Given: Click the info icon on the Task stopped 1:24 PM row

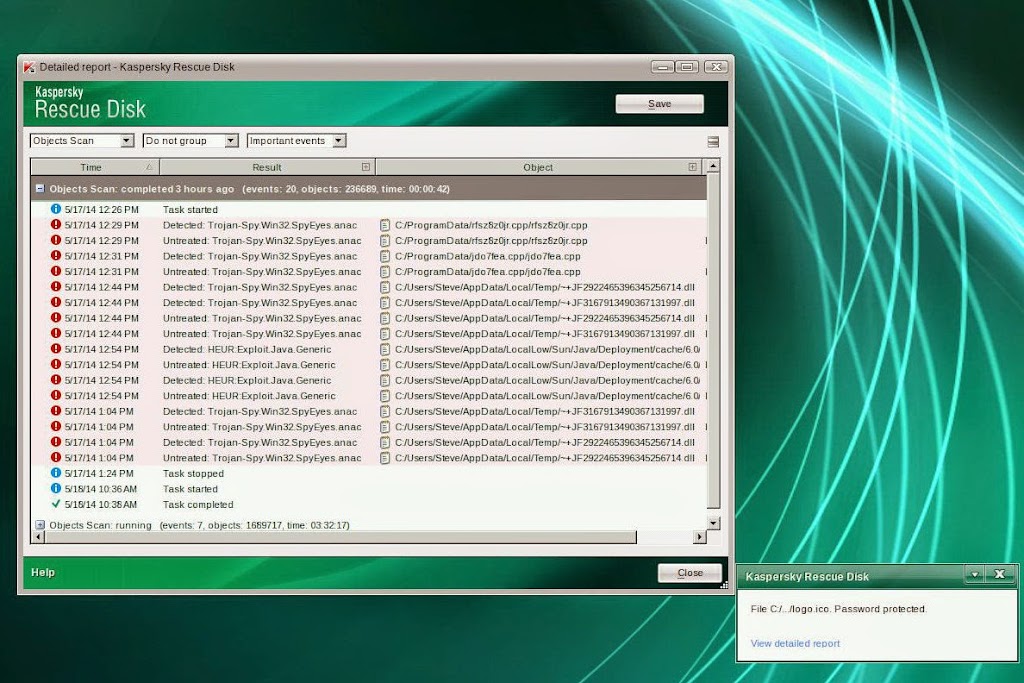Looking at the screenshot, I should coord(56,473).
